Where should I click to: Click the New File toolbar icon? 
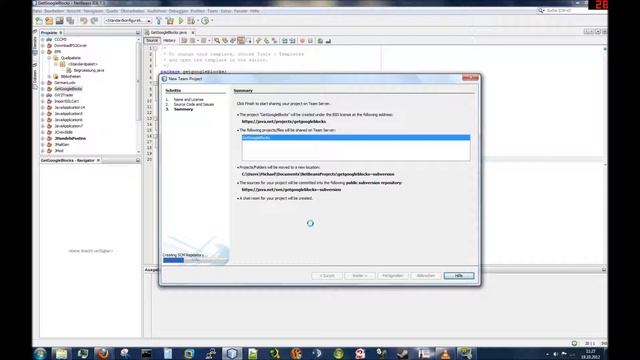point(39,20)
